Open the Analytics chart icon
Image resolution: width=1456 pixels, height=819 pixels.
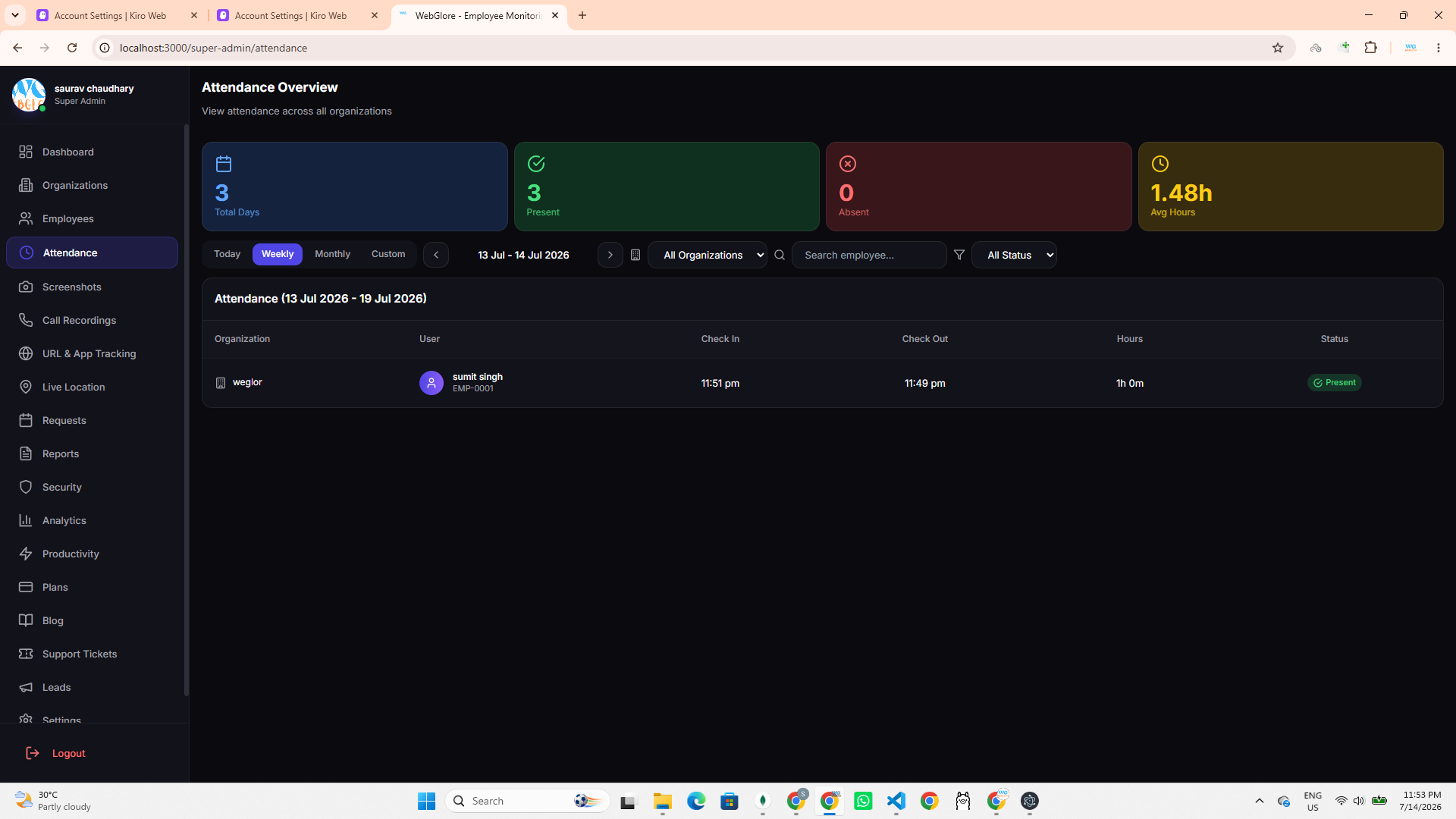(26, 520)
